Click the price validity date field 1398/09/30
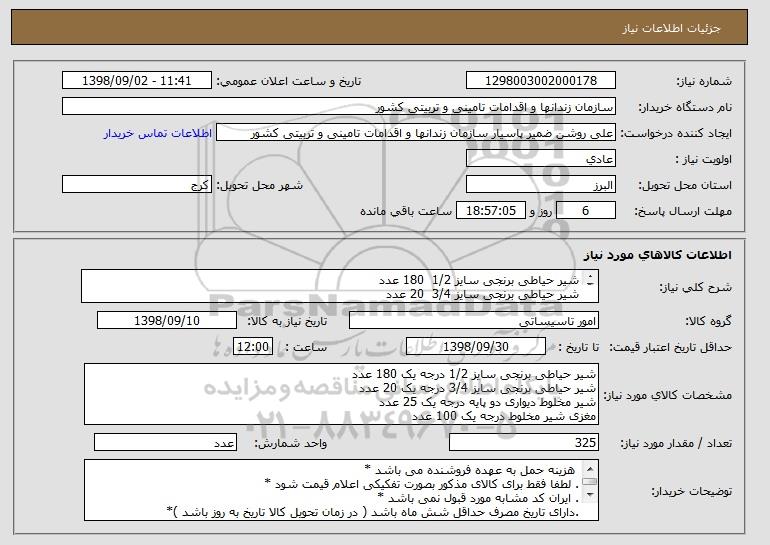Screen dimensions: 770x545 tap(476, 347)
